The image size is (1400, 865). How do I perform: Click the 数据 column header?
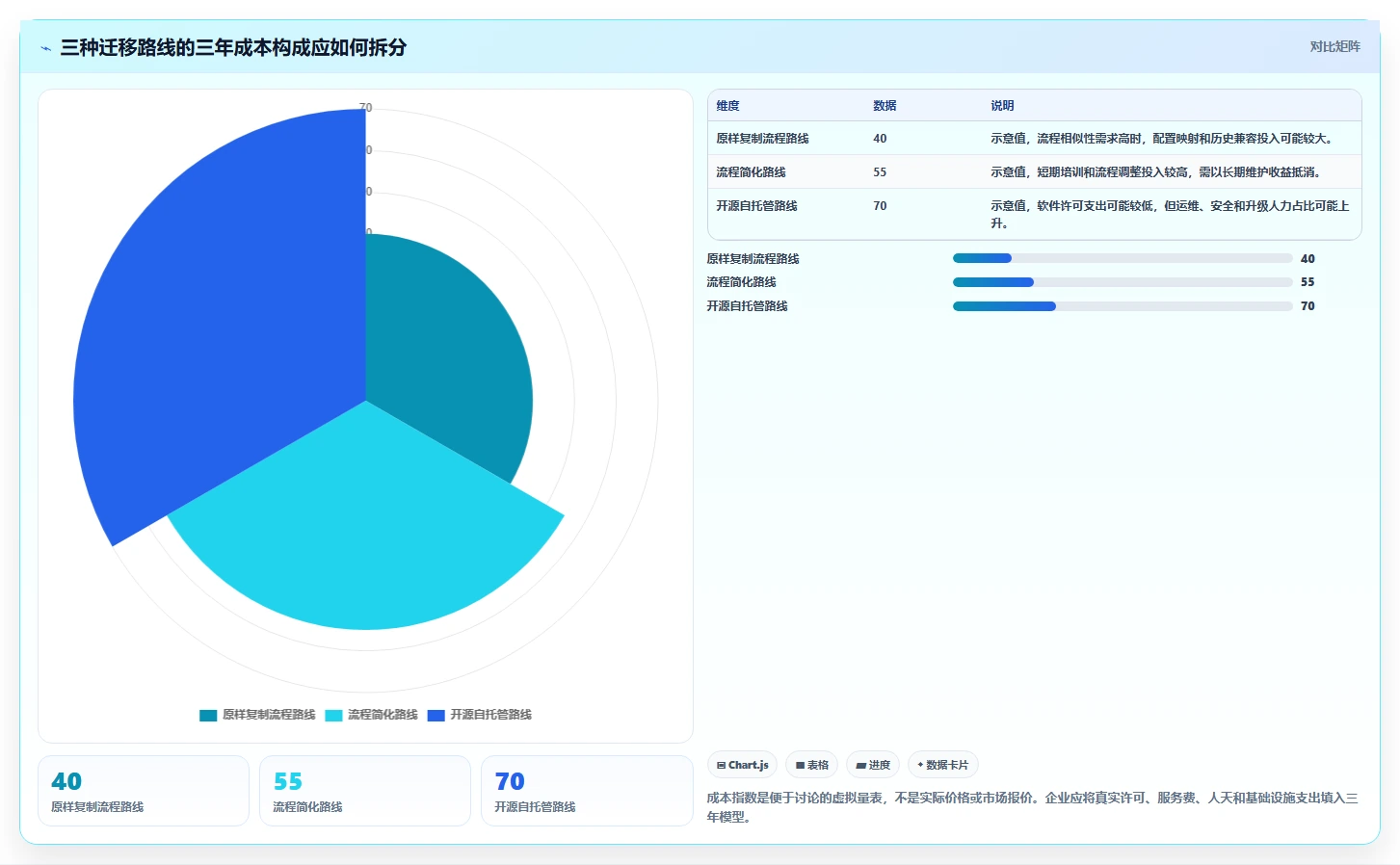pyautogui.click(x=885, y=106)
